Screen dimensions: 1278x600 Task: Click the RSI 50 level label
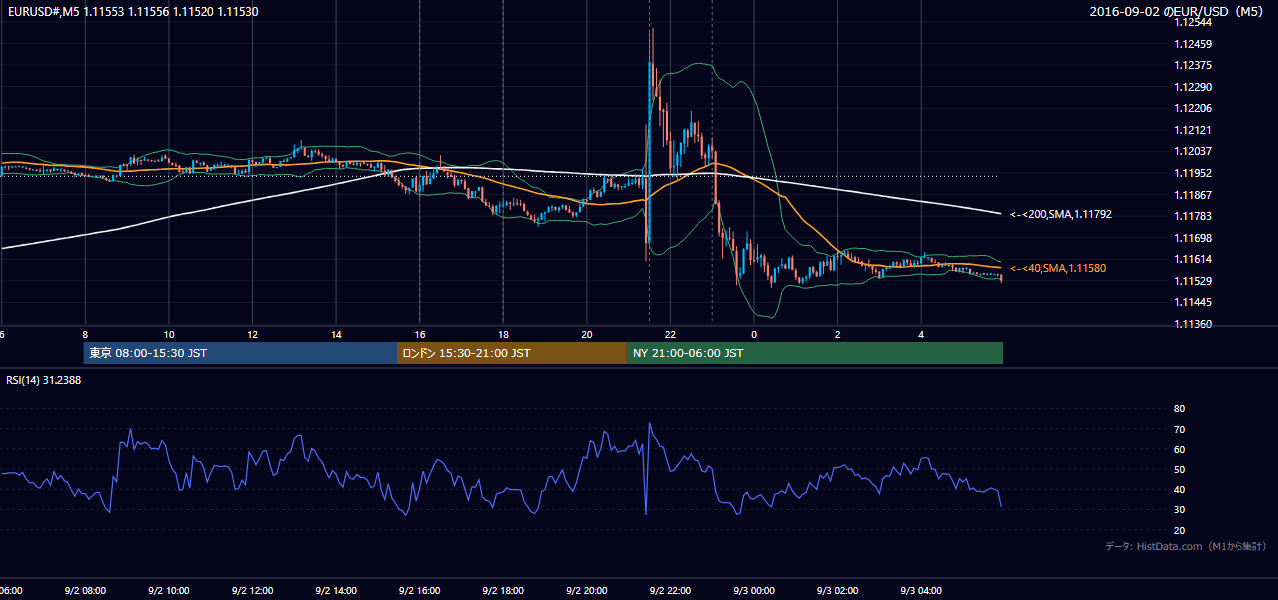[x=1179, y=469]
